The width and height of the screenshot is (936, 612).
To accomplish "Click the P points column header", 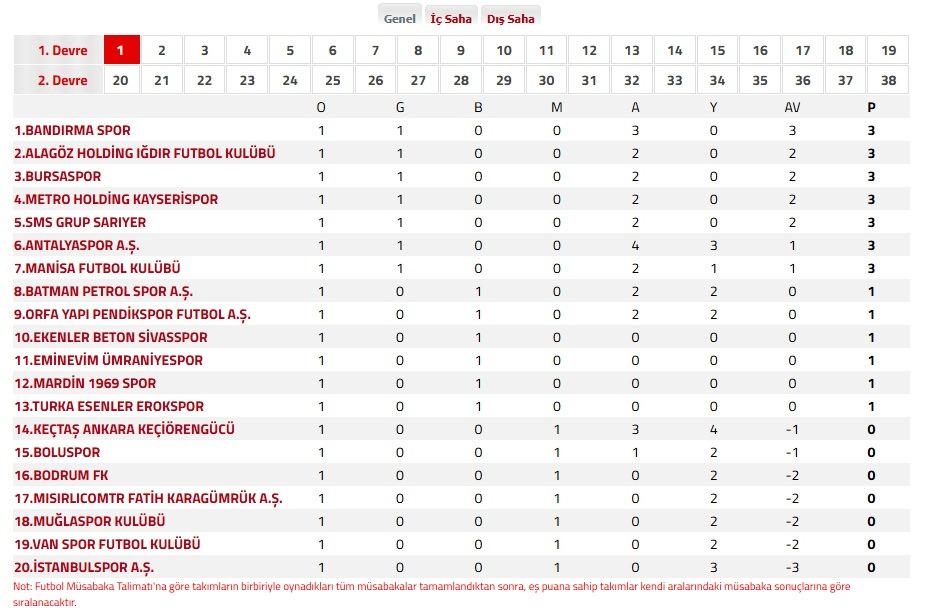I will (871, 107).
